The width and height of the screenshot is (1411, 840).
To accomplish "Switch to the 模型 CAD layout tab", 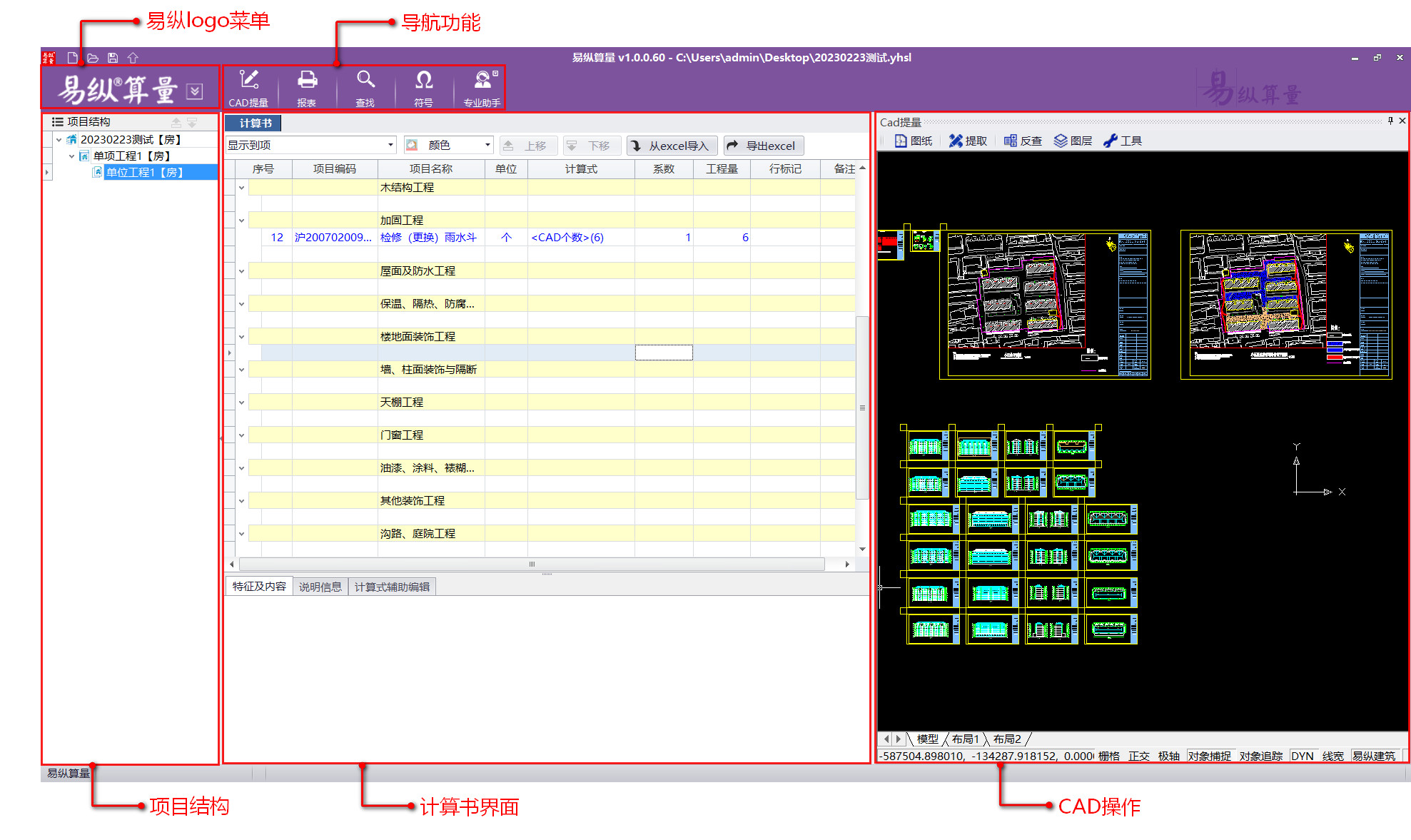I will (927, 739).
